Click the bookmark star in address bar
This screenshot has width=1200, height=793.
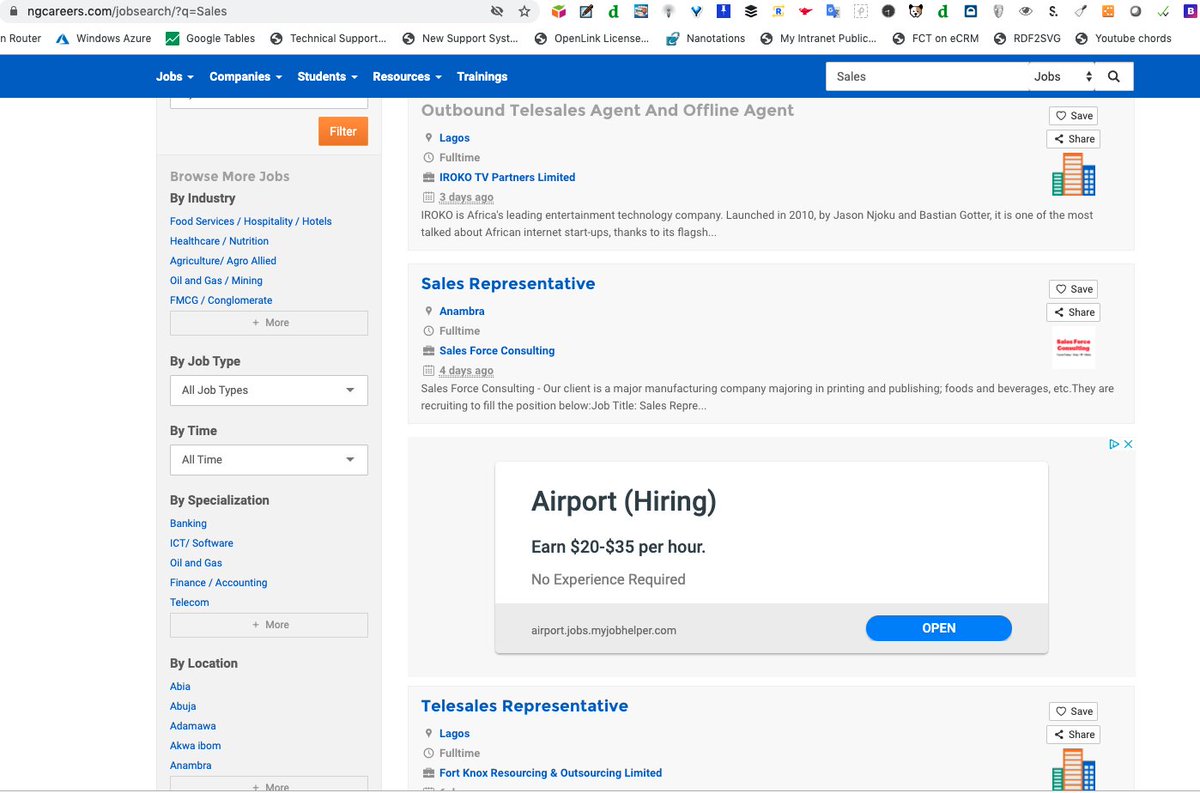click(524, 11)
